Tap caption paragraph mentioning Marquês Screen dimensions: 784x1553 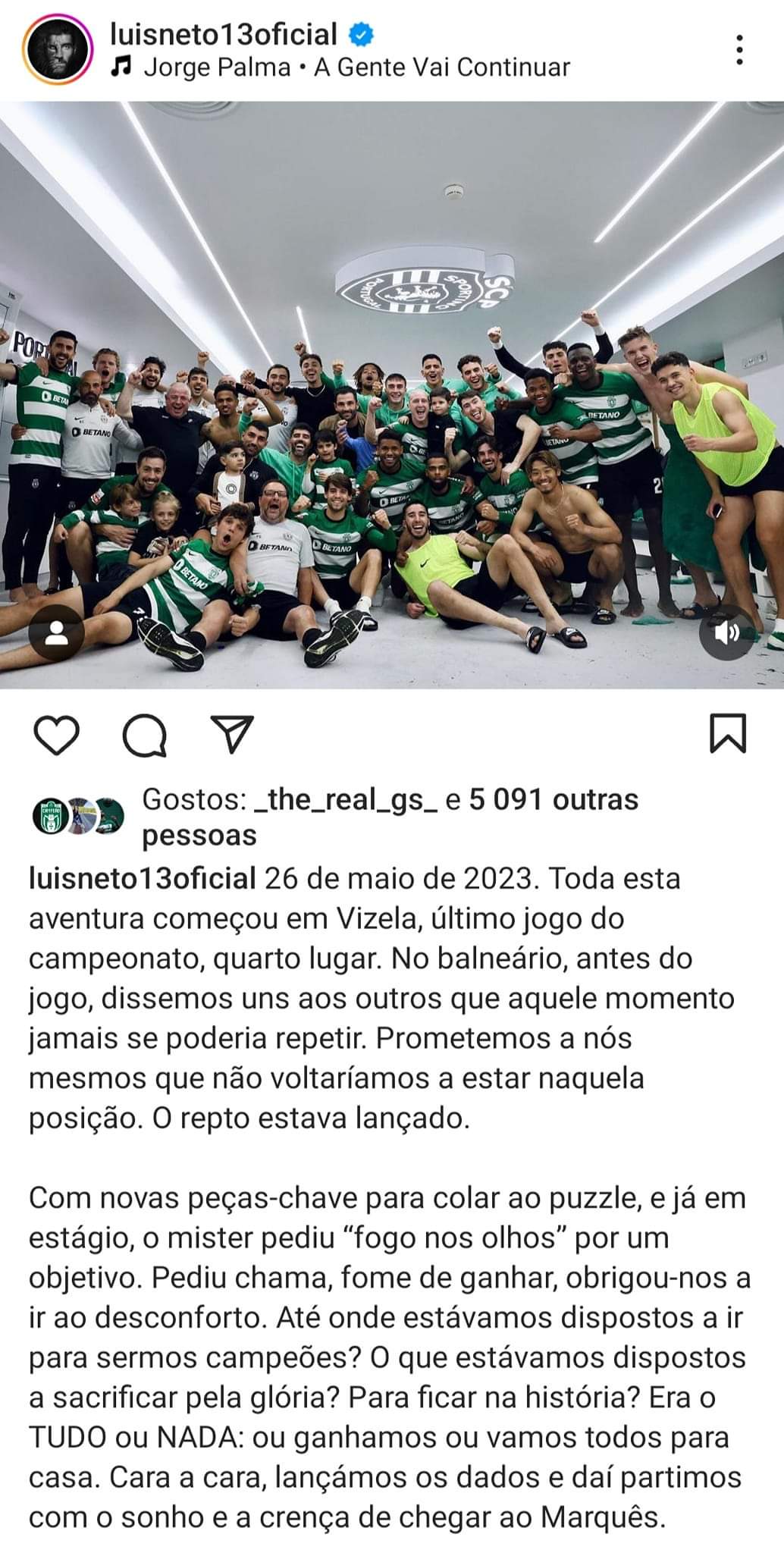tap(390, 1358)
